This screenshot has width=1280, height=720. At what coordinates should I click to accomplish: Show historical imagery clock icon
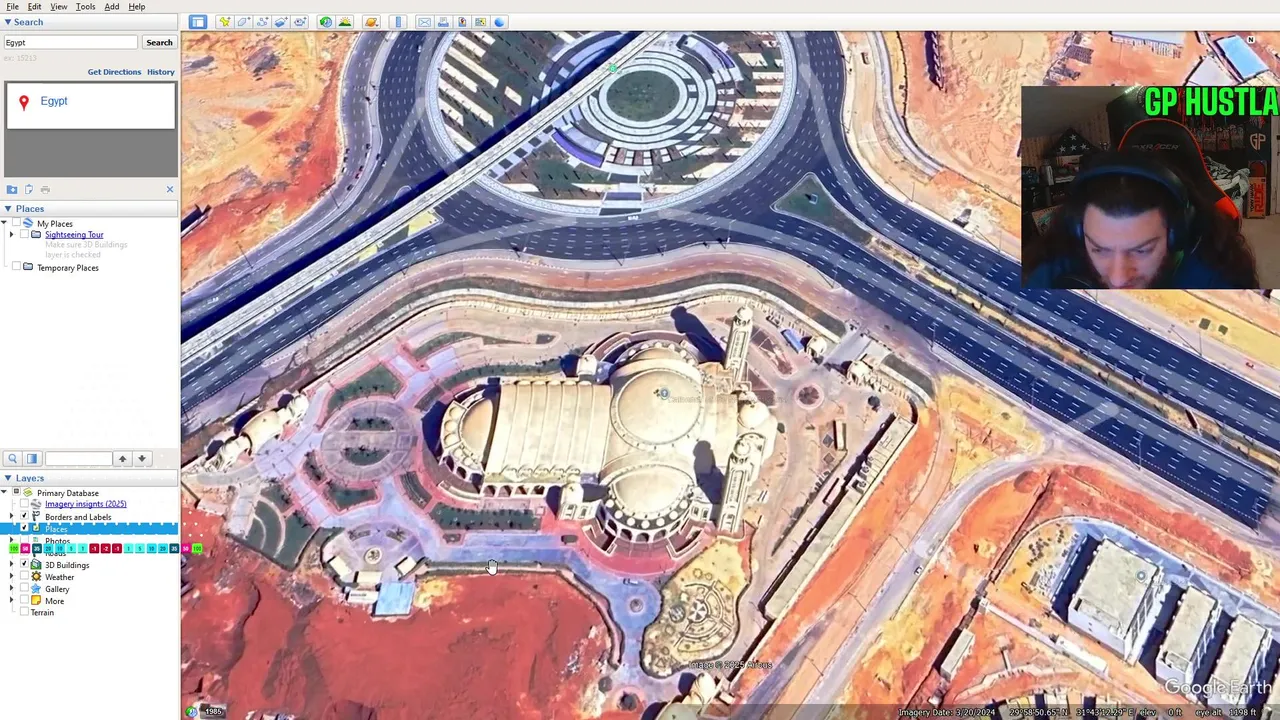click(x=326, y=21)
